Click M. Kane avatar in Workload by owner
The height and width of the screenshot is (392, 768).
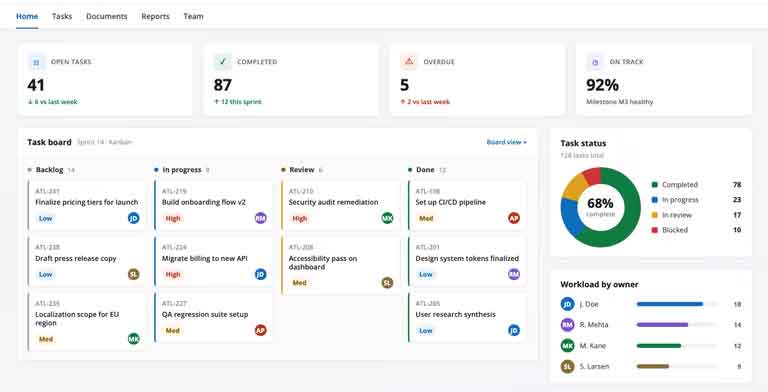[567, 345]
